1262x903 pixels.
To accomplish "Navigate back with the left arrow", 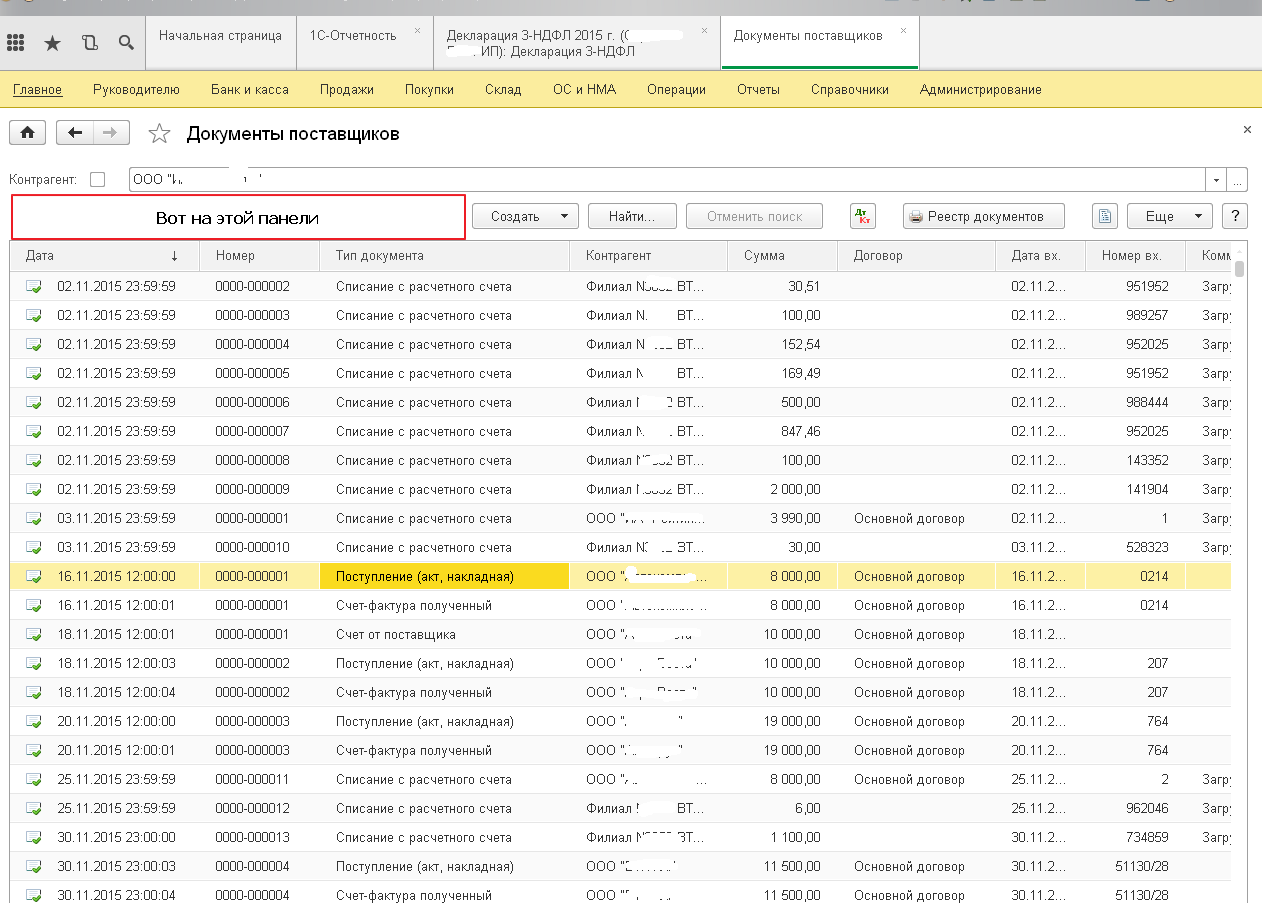I will click(x=75, y=133).
